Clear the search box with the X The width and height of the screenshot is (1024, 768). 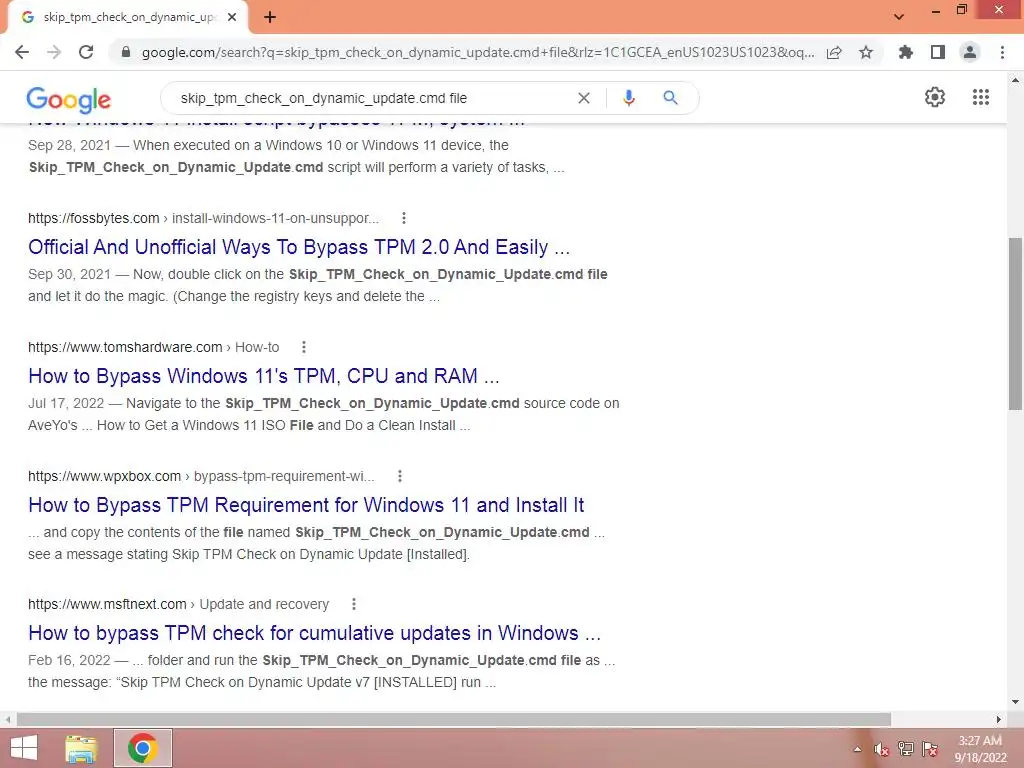[x=584, y=98]
